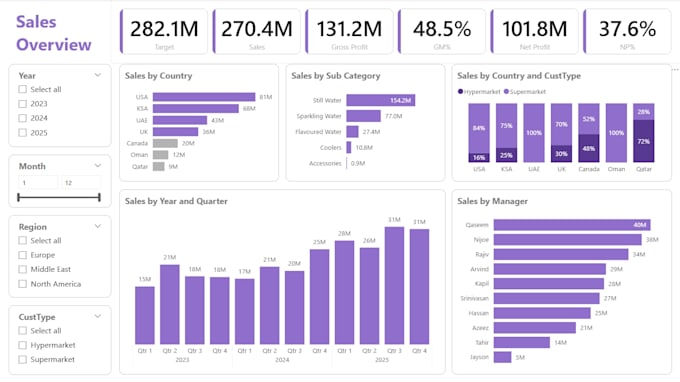Enable the Europe region filter
Screen dimensions: 680x382
(23, 255)
